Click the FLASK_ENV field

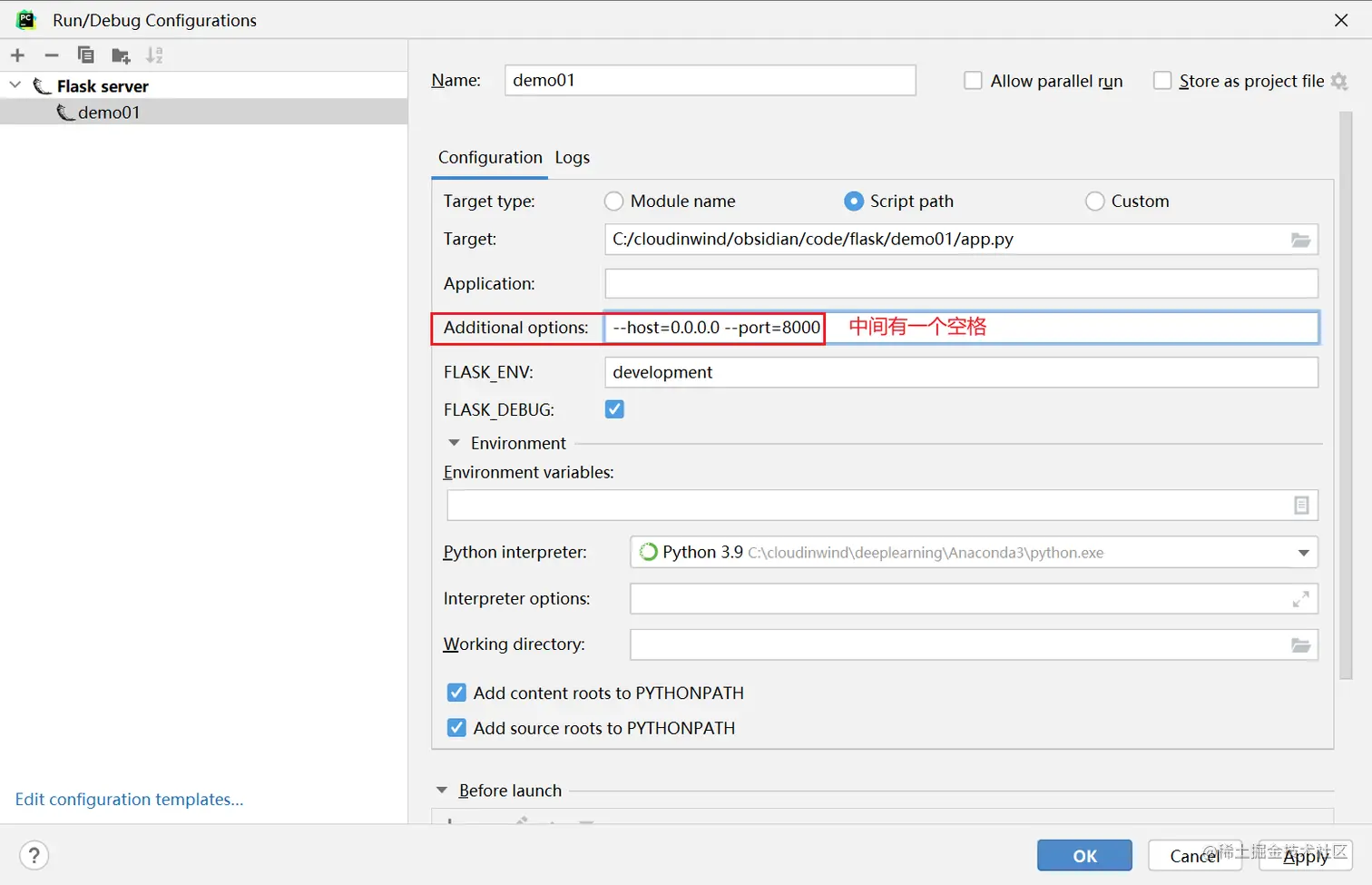[961, 372]
